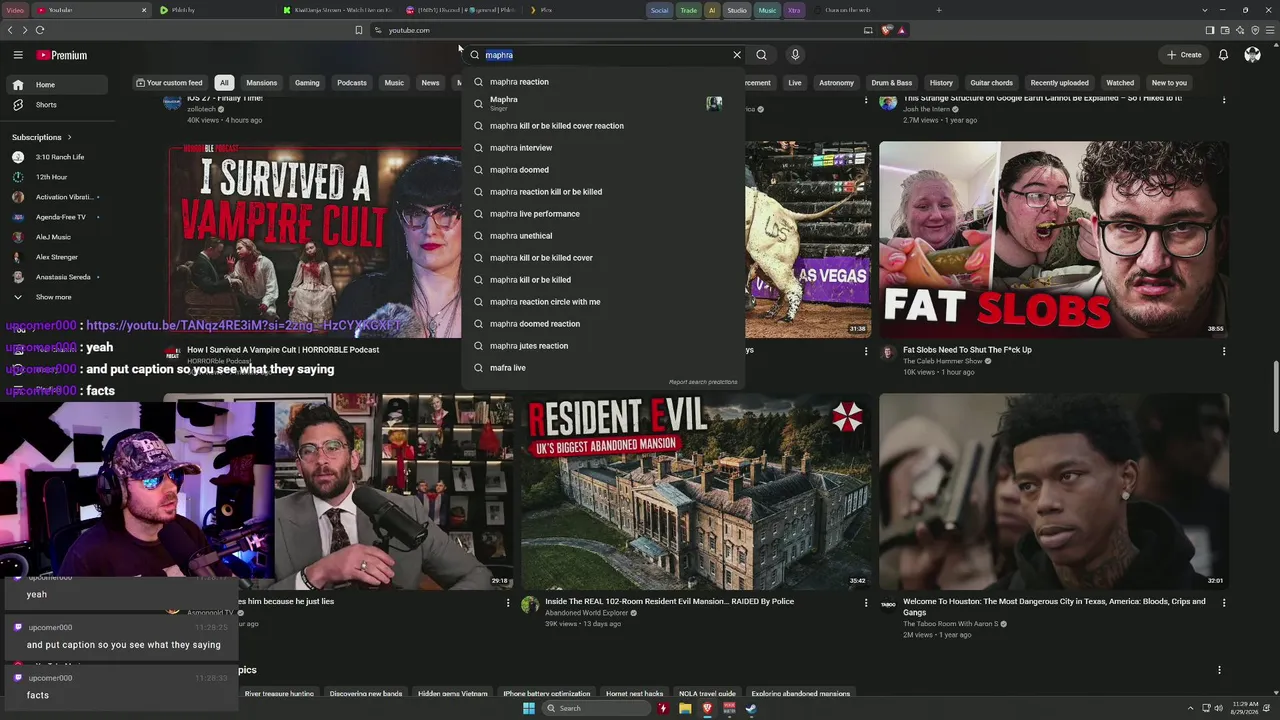Select the Recently uploaded filter chip
The width and height of the screenshot is (1280, 720).
coord(1059,83)
